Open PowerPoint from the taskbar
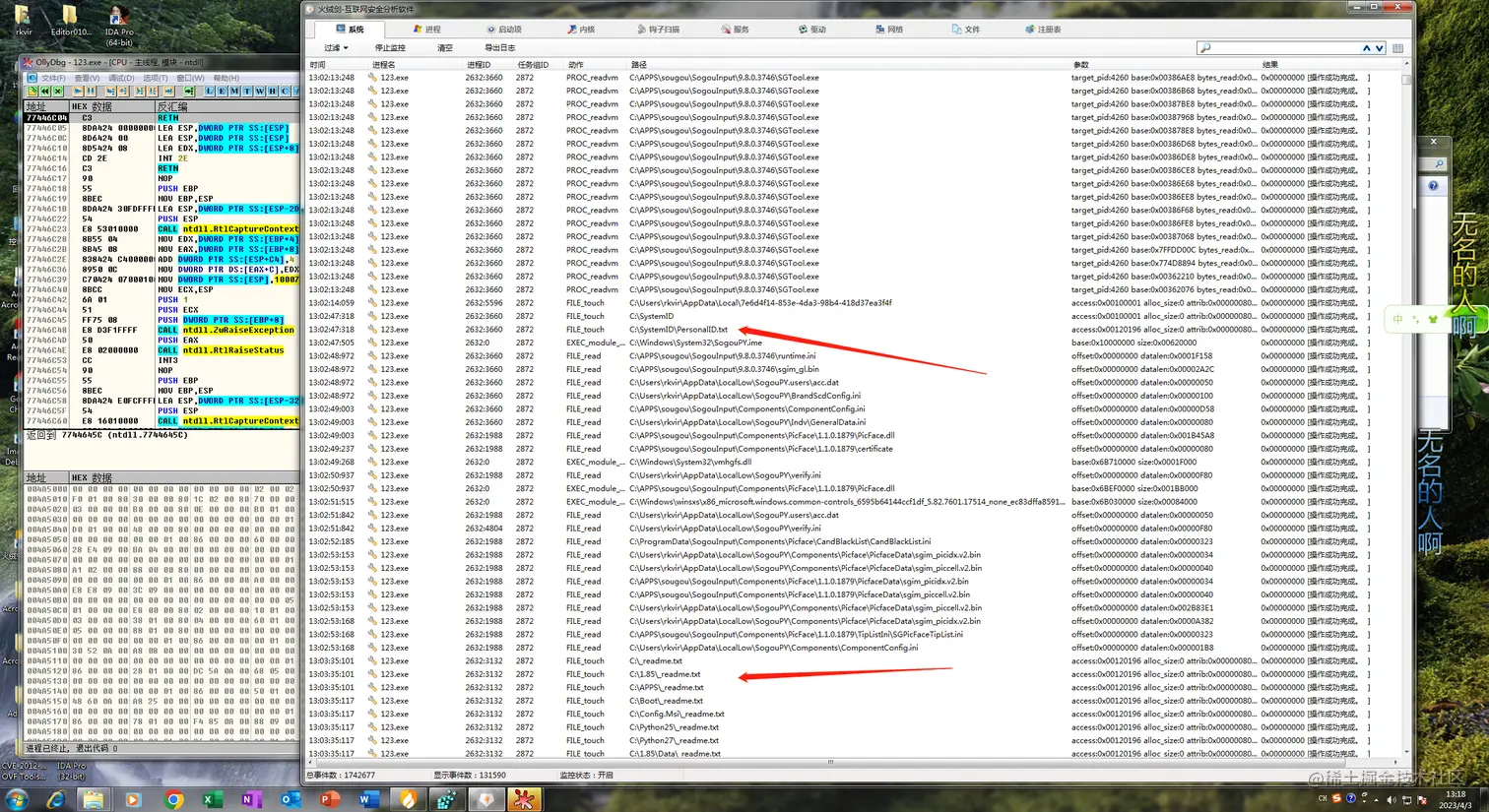1489x812 pixels. pyautogui.click(x=328, y=800)
